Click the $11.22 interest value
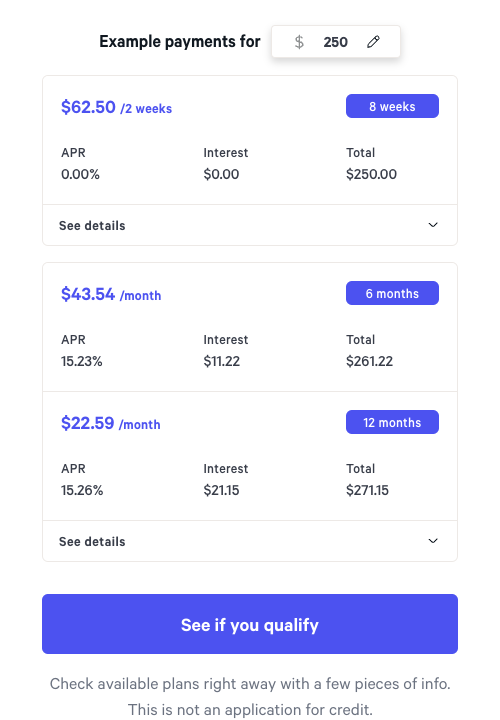 pyautogui.click(x=222, y=361)
